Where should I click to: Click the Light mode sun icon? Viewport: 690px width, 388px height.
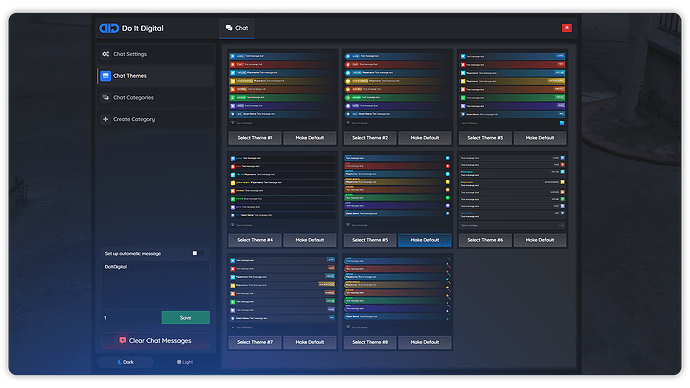pyautogui.click(x=179, y=362)
